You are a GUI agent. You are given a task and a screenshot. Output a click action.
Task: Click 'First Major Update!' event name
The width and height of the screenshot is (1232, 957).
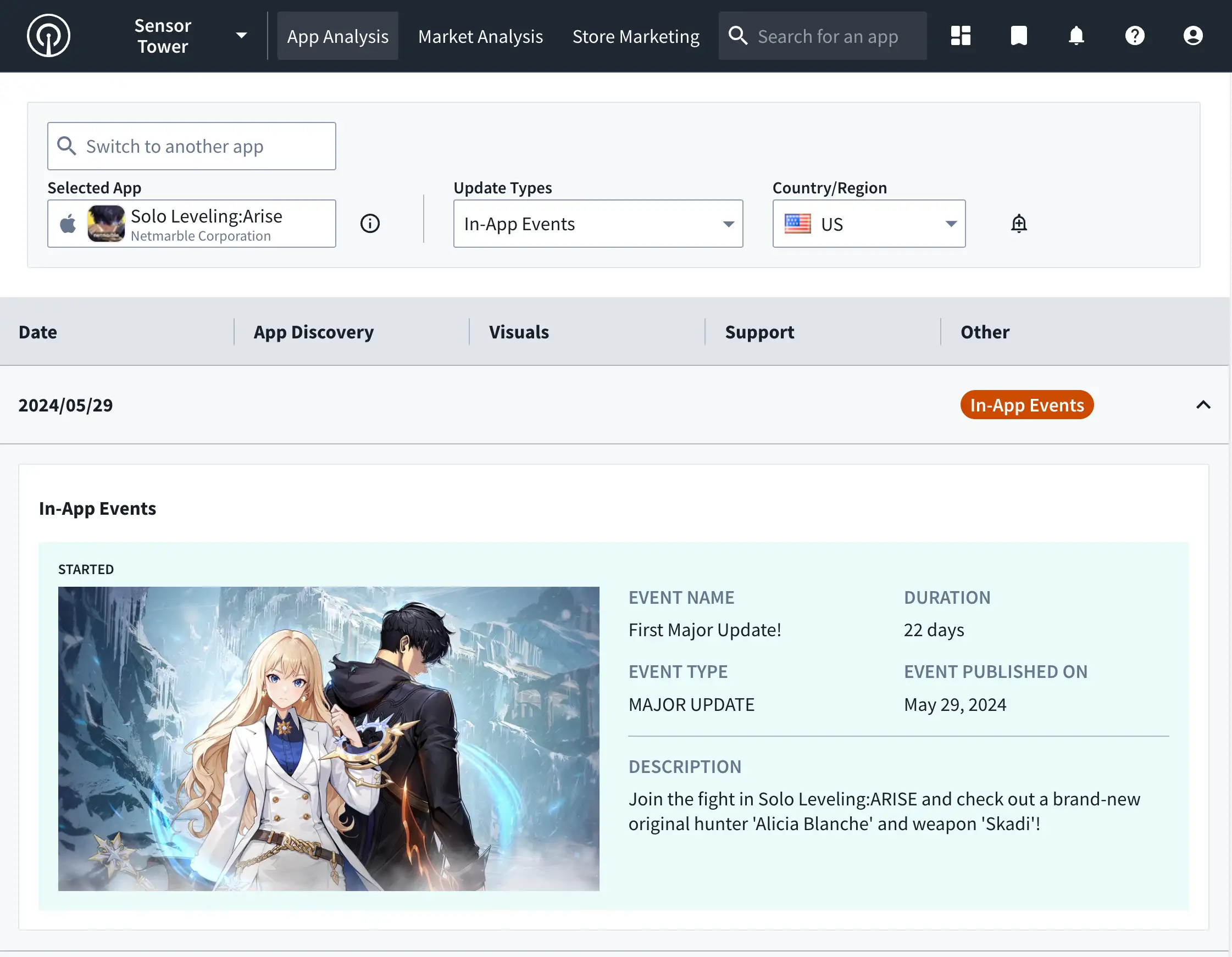tap(704, 630)
